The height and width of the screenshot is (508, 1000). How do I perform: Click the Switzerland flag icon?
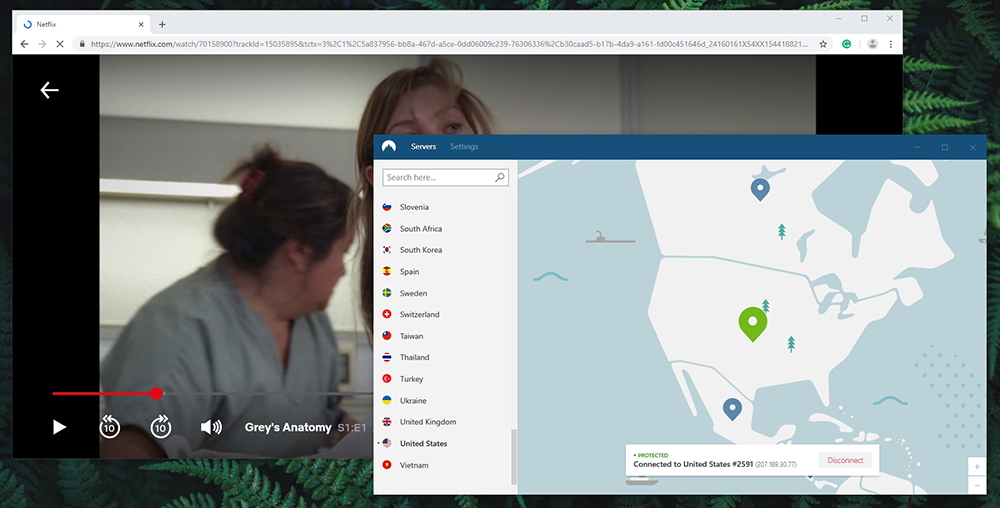click(x=386, y=314)
